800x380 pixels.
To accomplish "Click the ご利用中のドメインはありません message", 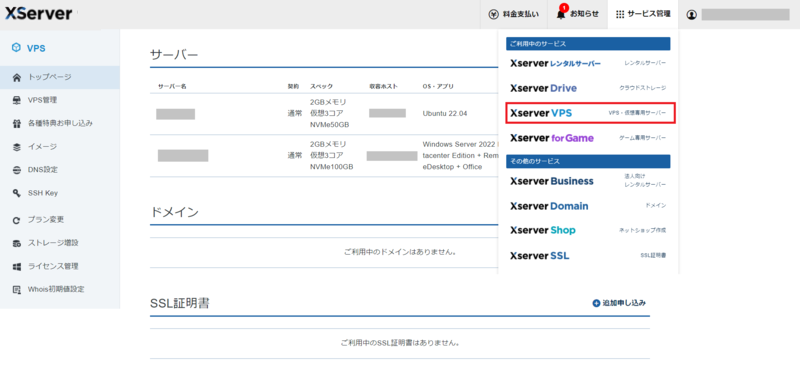I will coord(399,252).
